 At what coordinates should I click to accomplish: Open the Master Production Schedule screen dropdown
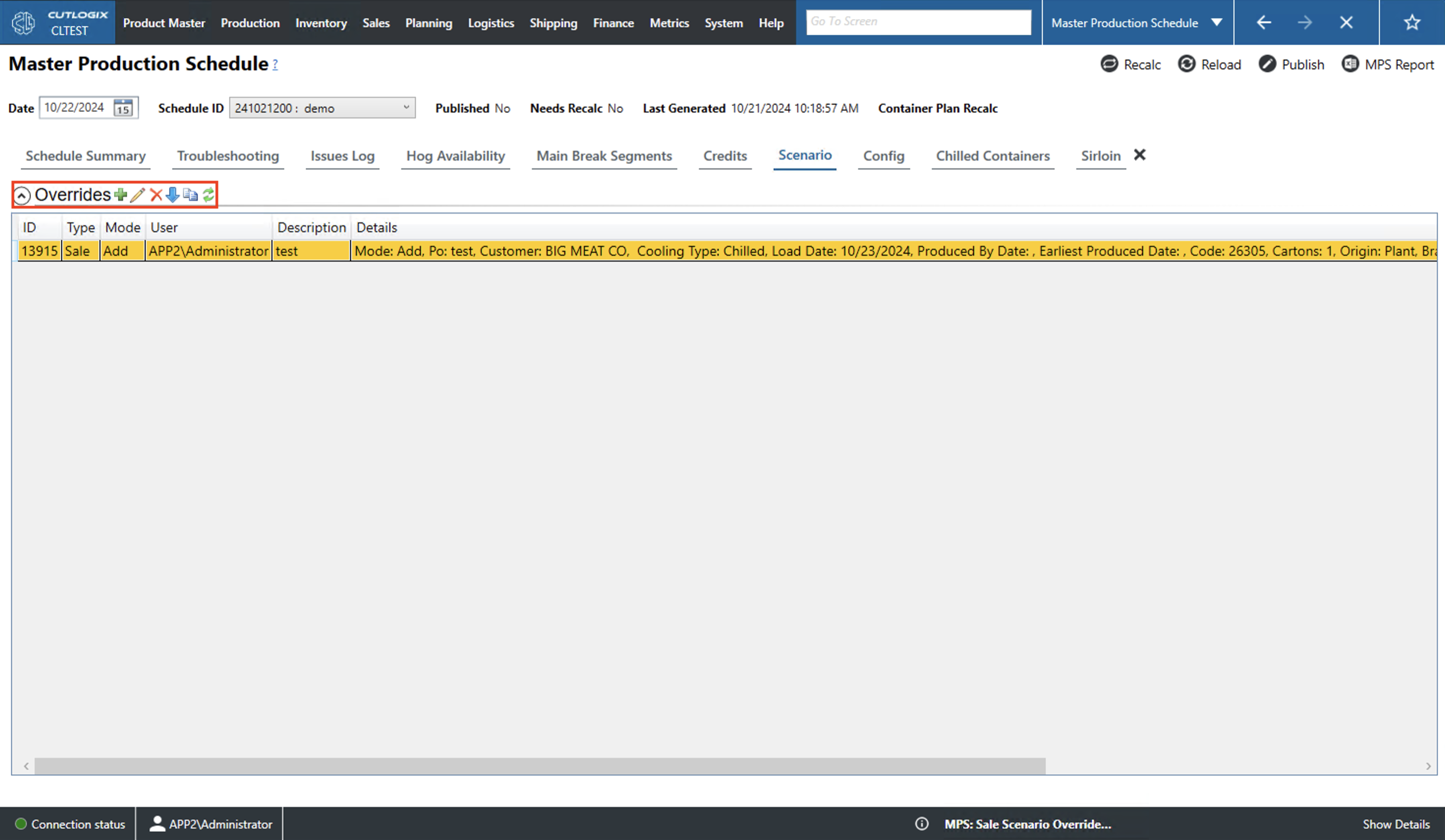point(1217,22)
